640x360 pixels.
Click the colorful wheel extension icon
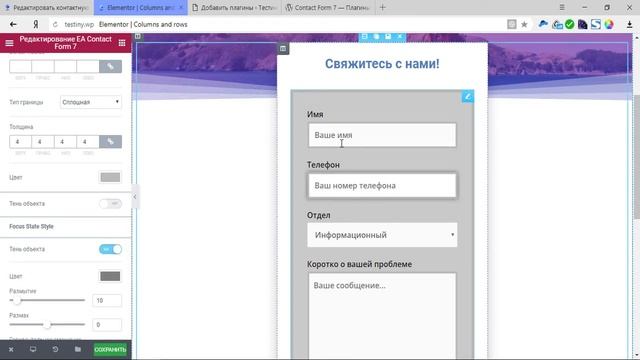click(609, 24)
